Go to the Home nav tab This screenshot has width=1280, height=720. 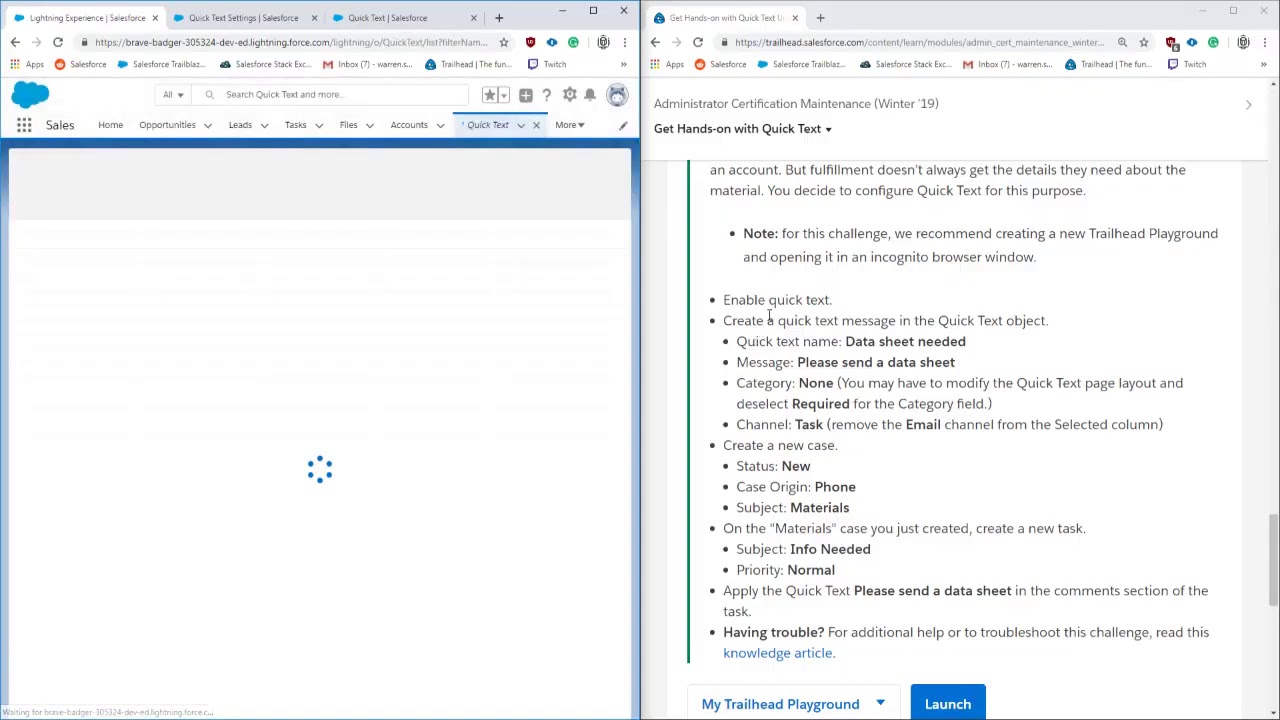(110, 125)
